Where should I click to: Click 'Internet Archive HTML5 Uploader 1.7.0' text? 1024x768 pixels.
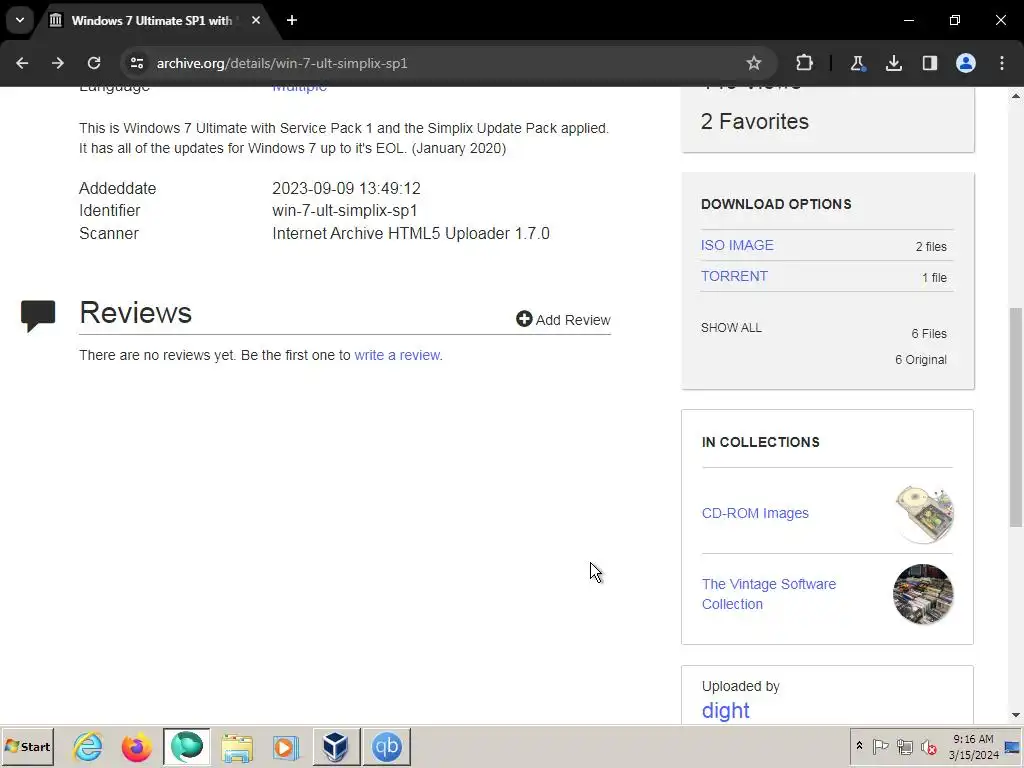411,234
